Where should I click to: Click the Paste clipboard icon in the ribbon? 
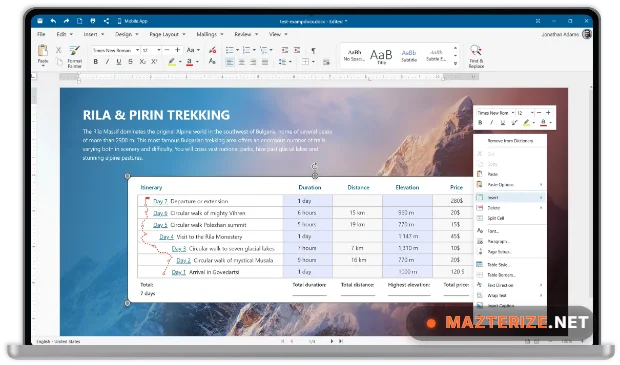click(43, 50)
